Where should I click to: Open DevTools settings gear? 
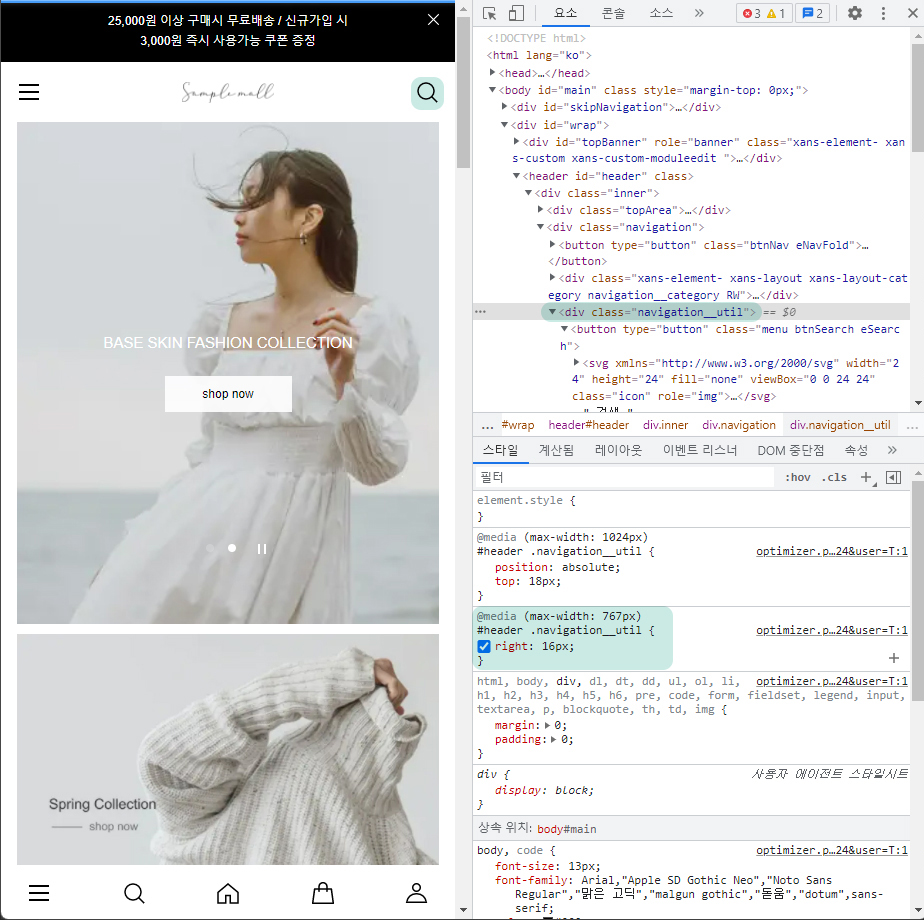click(854, 13)
